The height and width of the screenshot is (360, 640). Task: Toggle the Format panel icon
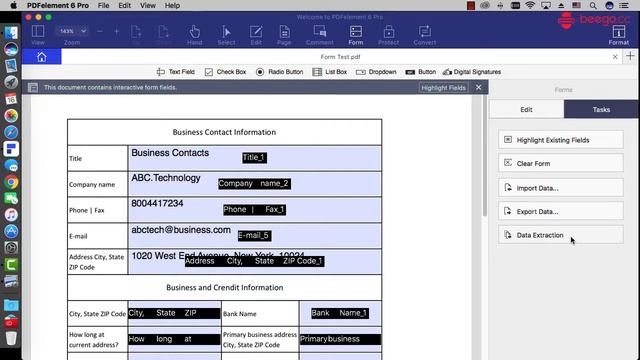pos(619,35)
